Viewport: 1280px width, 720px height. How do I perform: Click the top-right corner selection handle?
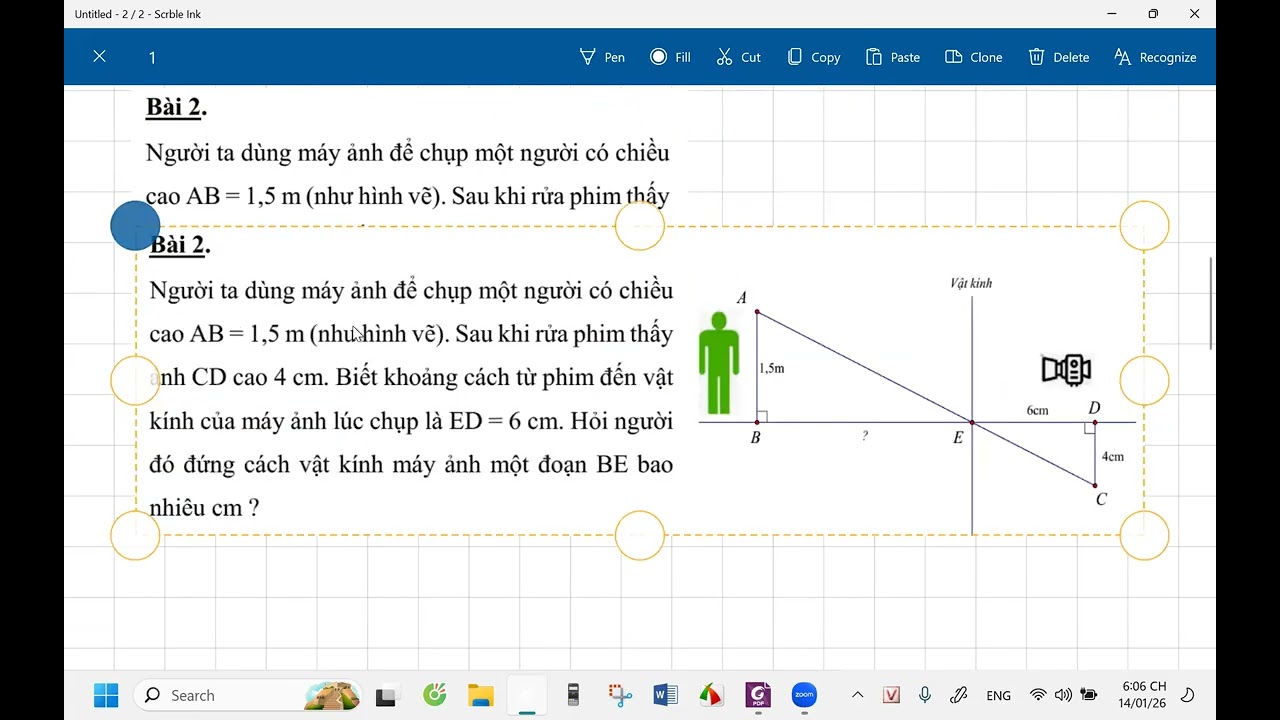click(1144, 226)
